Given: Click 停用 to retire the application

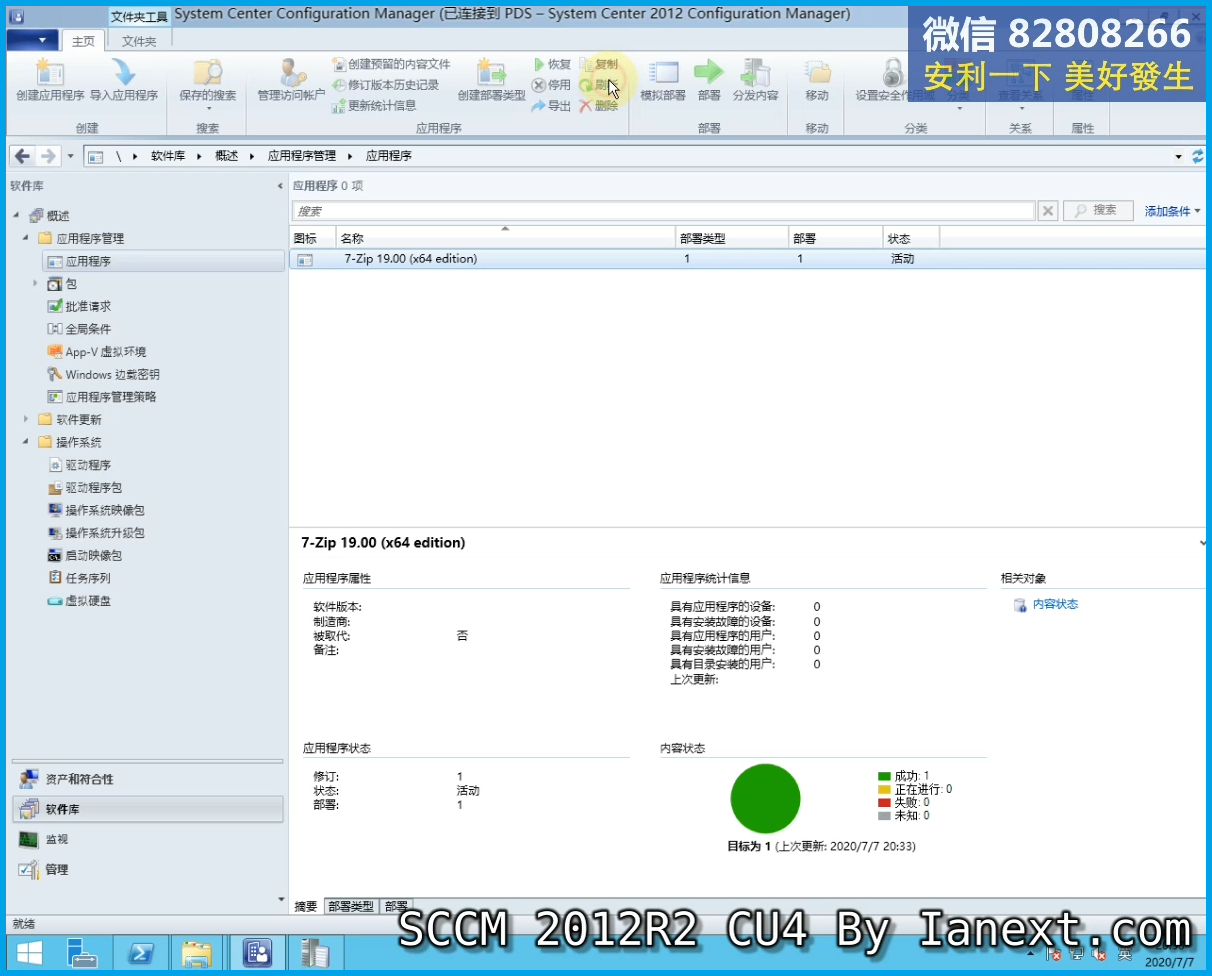Looking at the screenshot, I should click(551, 85).
